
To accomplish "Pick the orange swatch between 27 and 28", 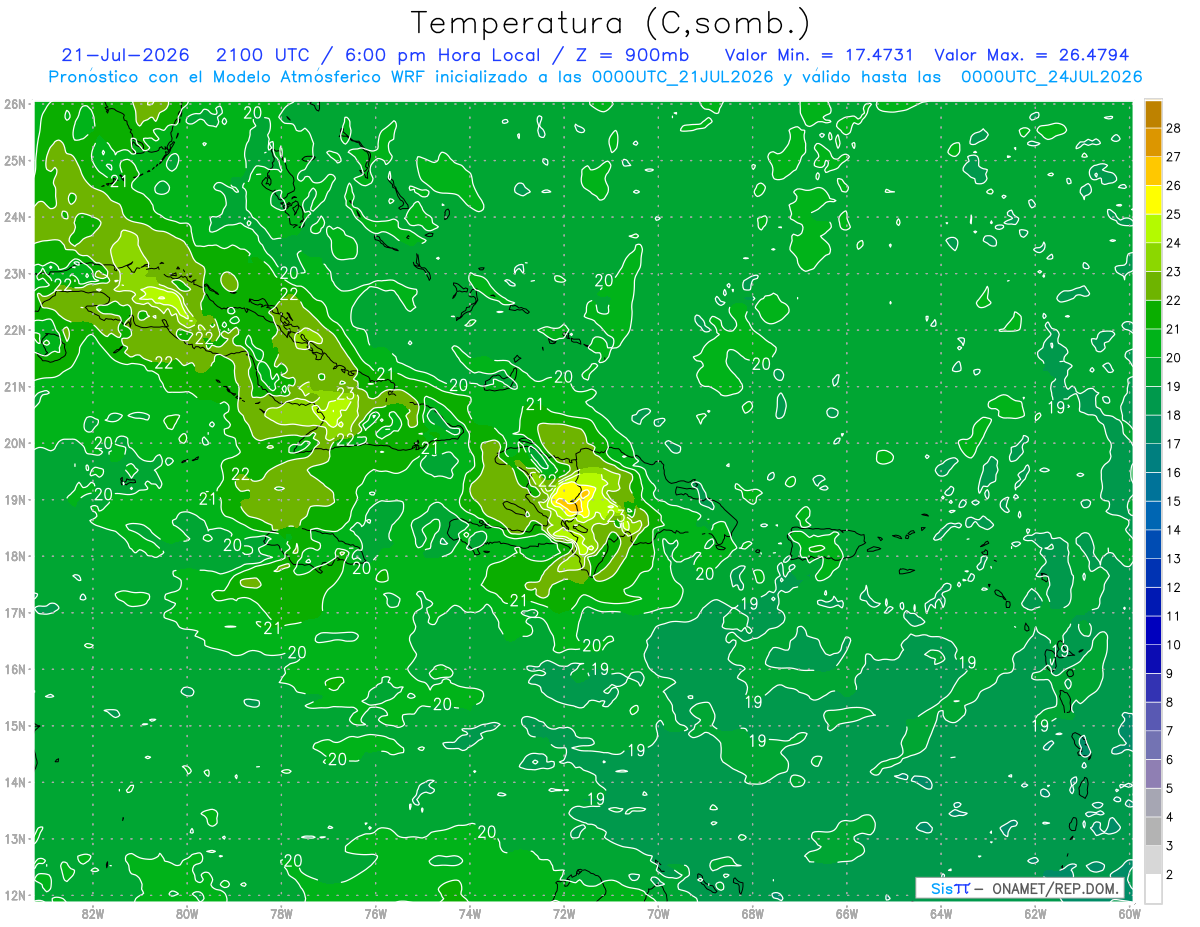I will click(x=1153, y=142).
